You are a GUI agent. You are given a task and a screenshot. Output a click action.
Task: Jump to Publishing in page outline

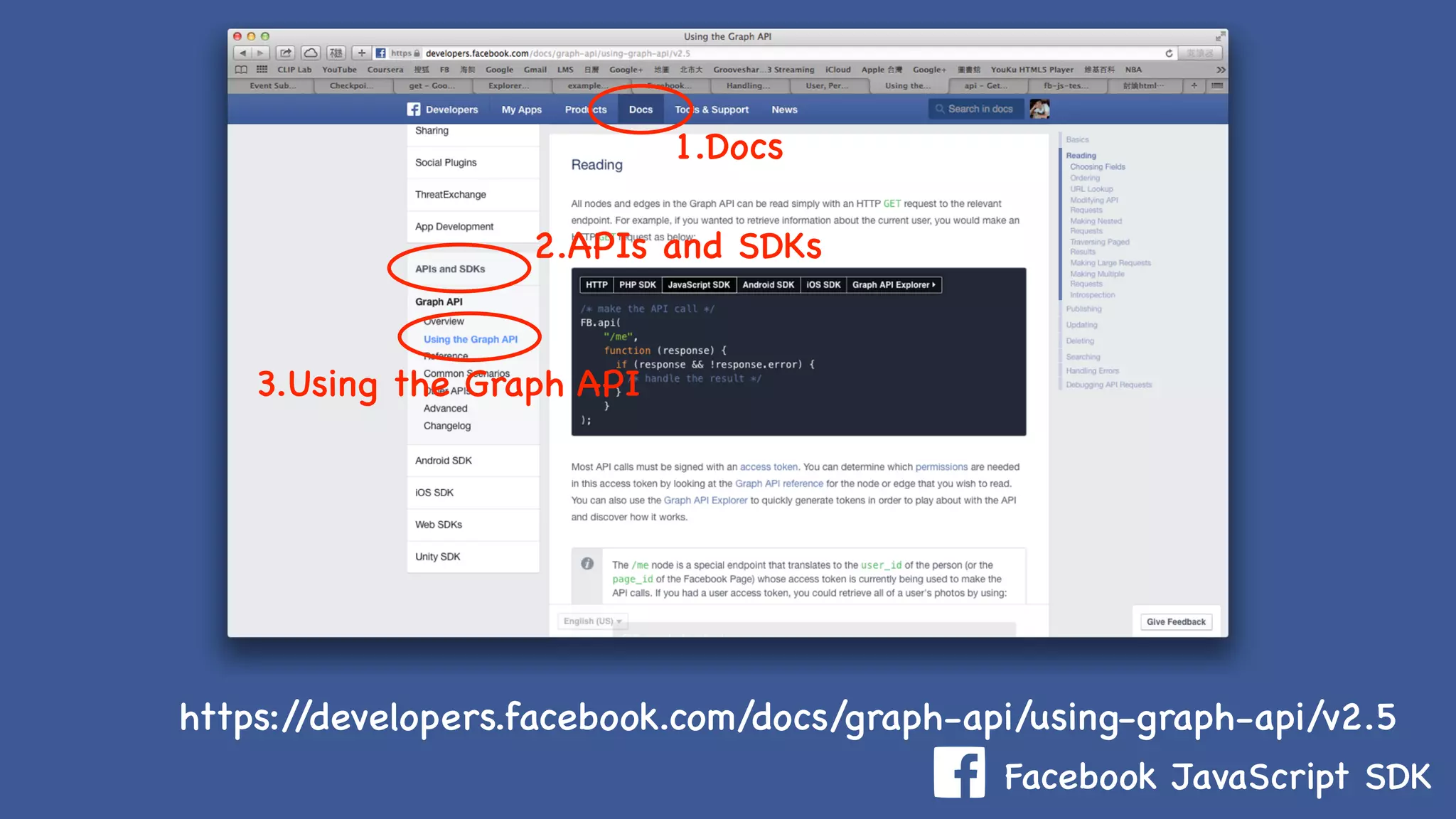click(x=1083, y=309)
